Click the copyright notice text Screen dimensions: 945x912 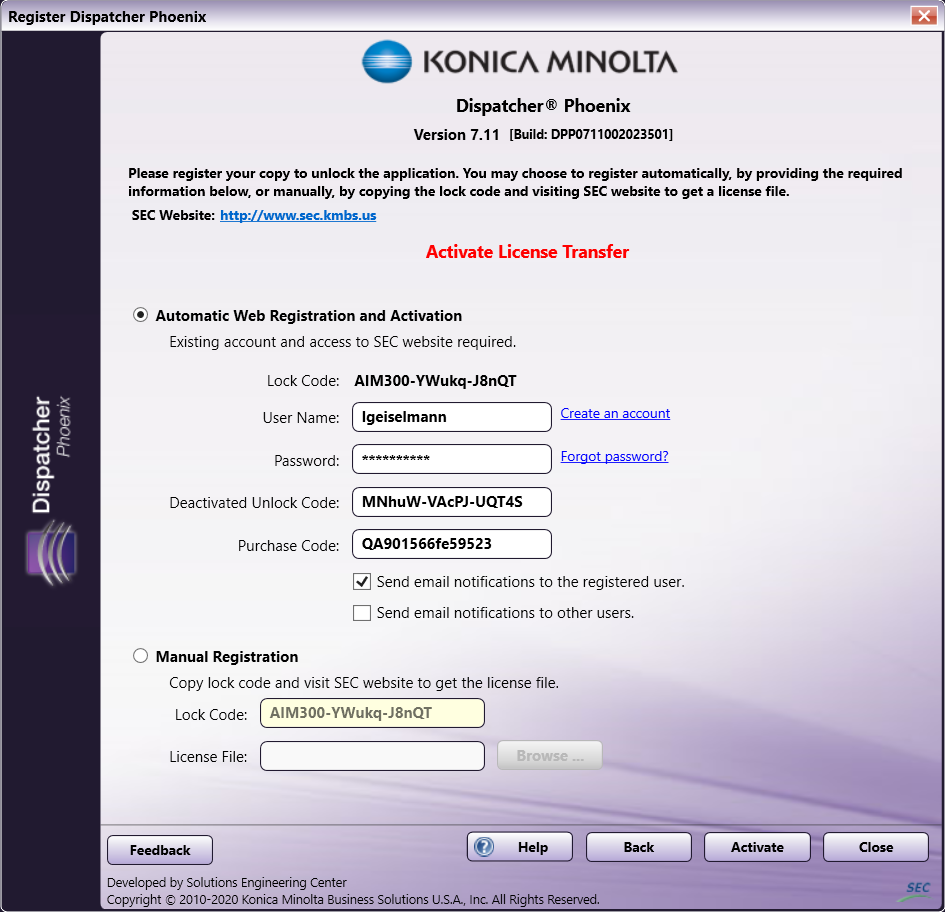(353, 899)
